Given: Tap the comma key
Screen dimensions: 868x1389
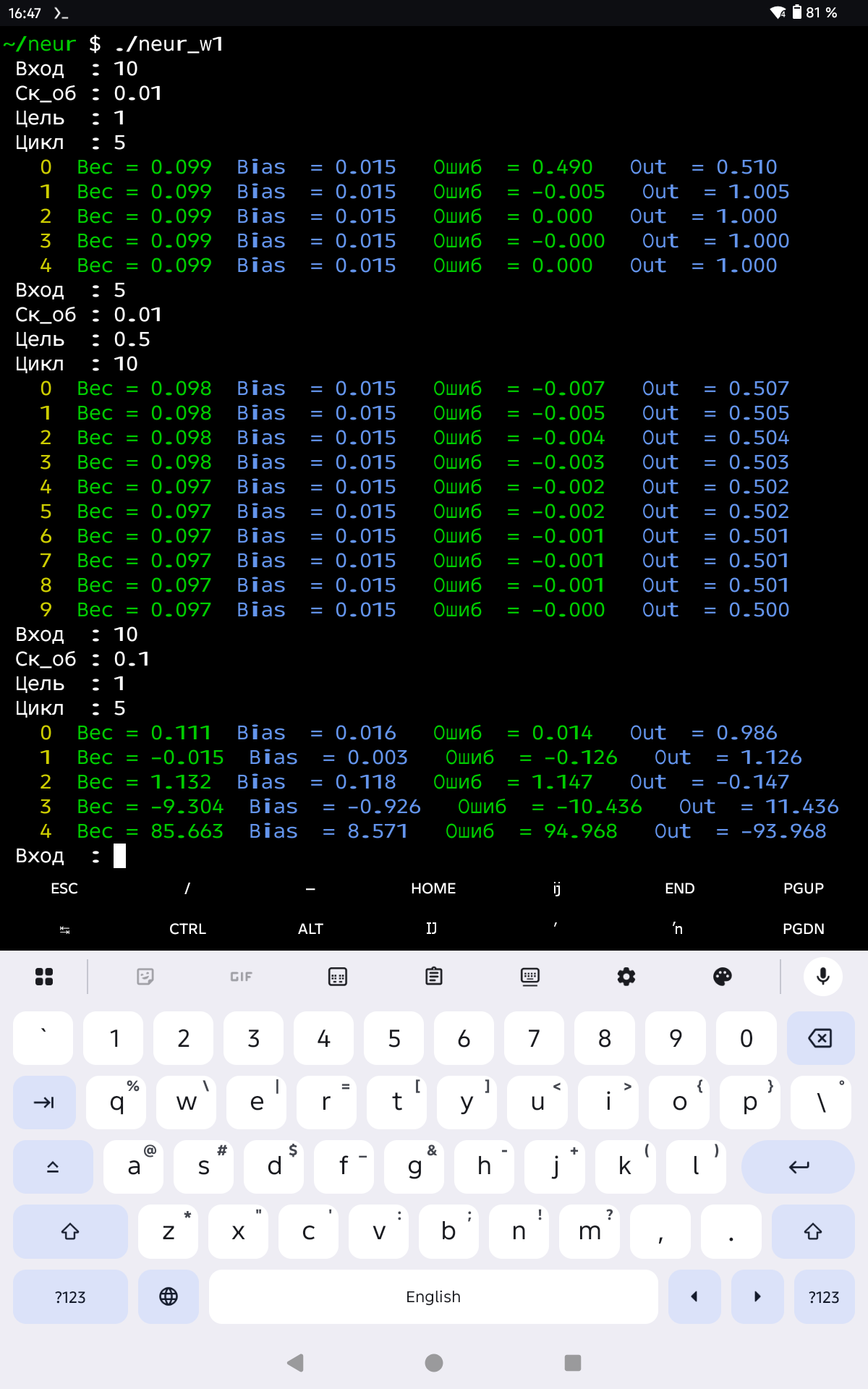Looking at the screenshot, I should tap(660, 1231).
